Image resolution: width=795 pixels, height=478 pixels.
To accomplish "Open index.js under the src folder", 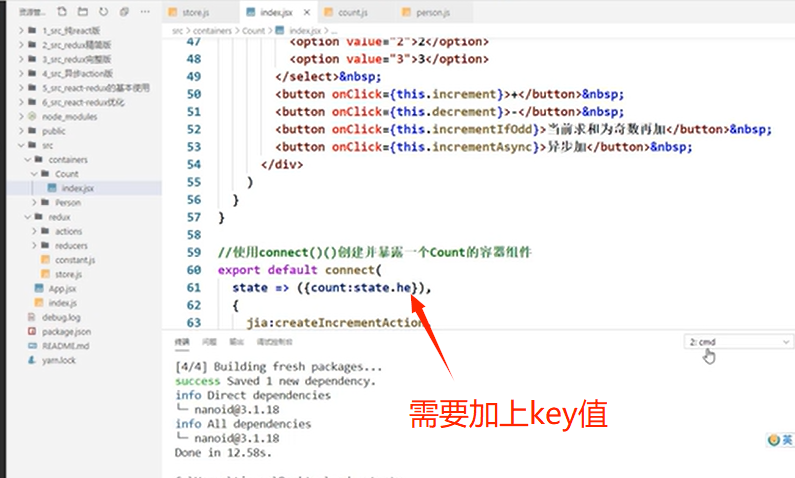I will click(x=63, y=303).
